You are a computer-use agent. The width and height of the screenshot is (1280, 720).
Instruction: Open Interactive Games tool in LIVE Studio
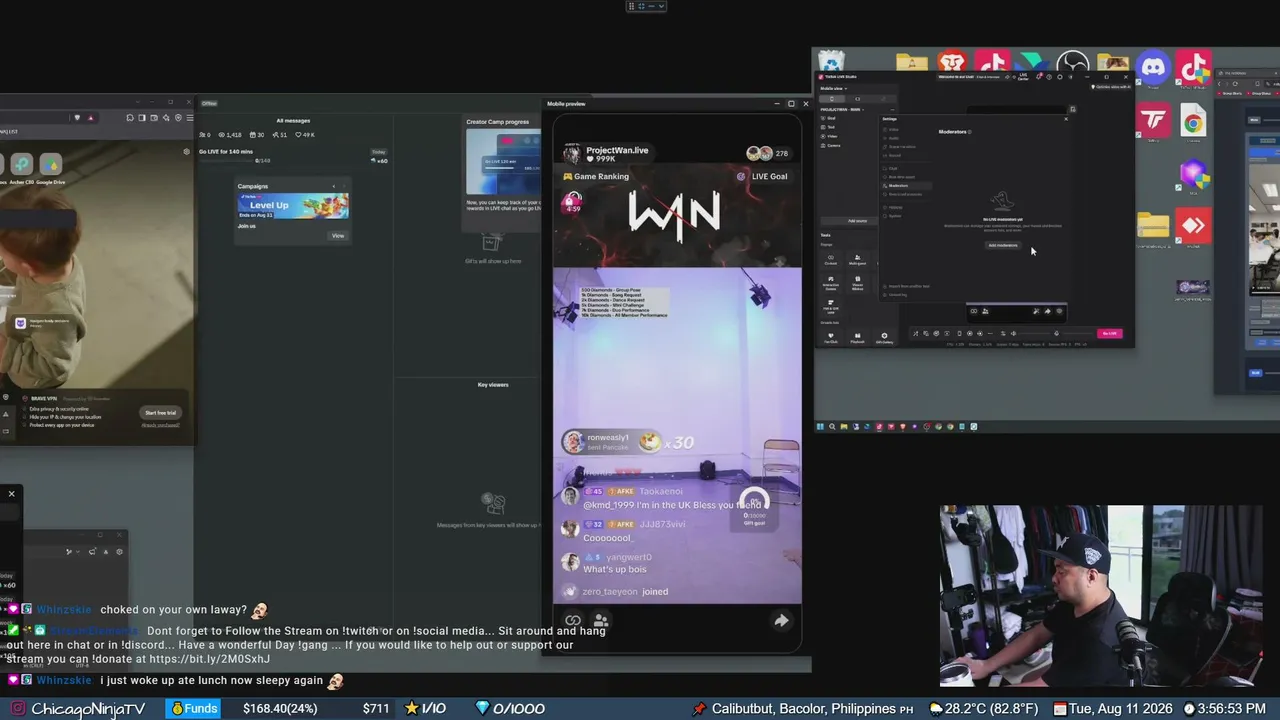[x=830, y=283]
